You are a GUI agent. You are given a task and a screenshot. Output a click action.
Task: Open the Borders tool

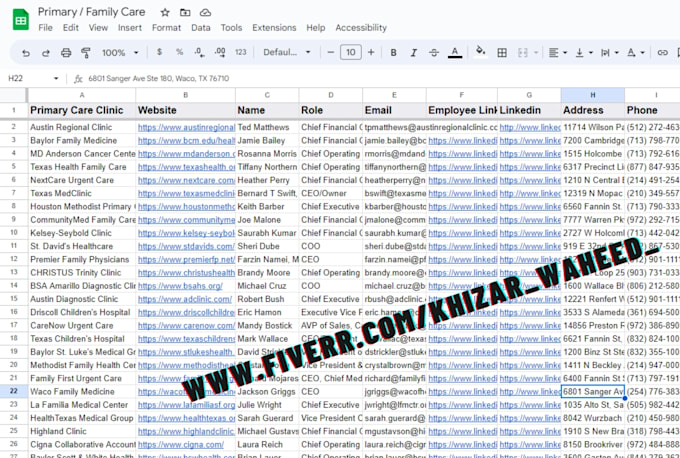(x=502, y=52)
